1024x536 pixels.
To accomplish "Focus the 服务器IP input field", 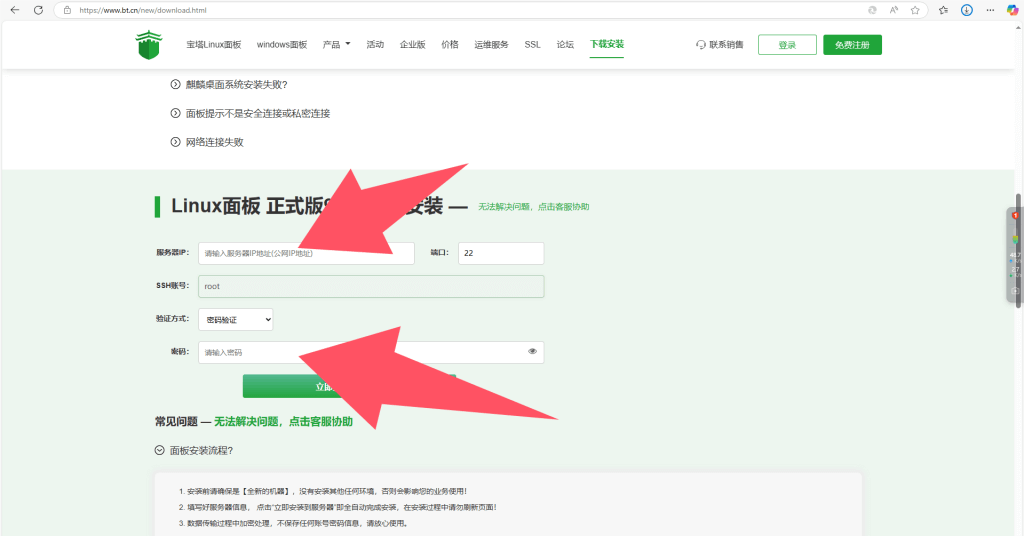I will [306, 253].
